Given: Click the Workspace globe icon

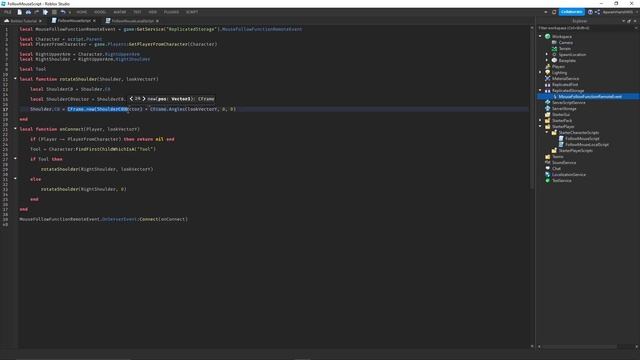Looking at the screenshot, I should (548, 36).
